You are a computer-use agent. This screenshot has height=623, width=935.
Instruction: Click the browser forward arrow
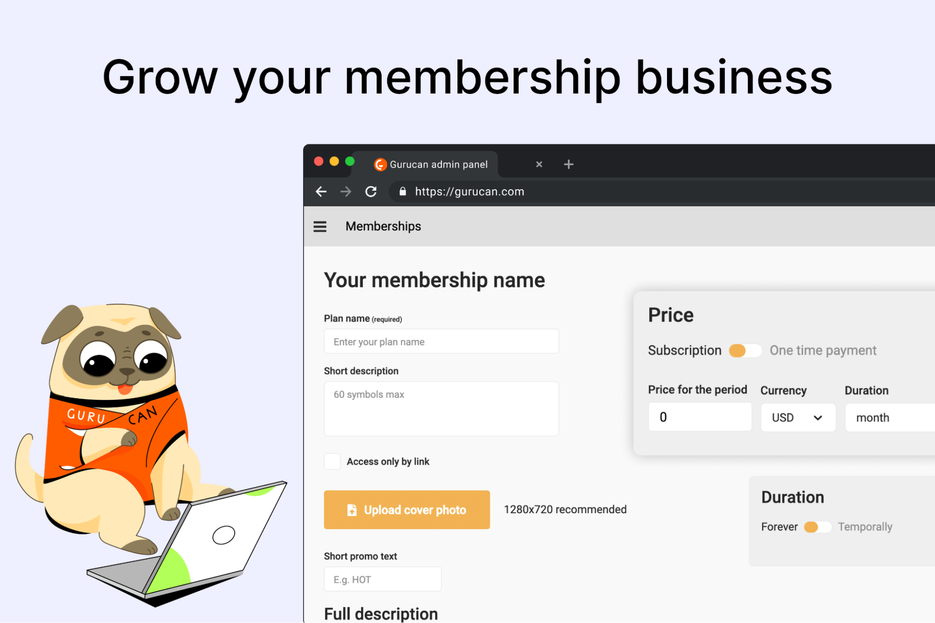(345, 191)
